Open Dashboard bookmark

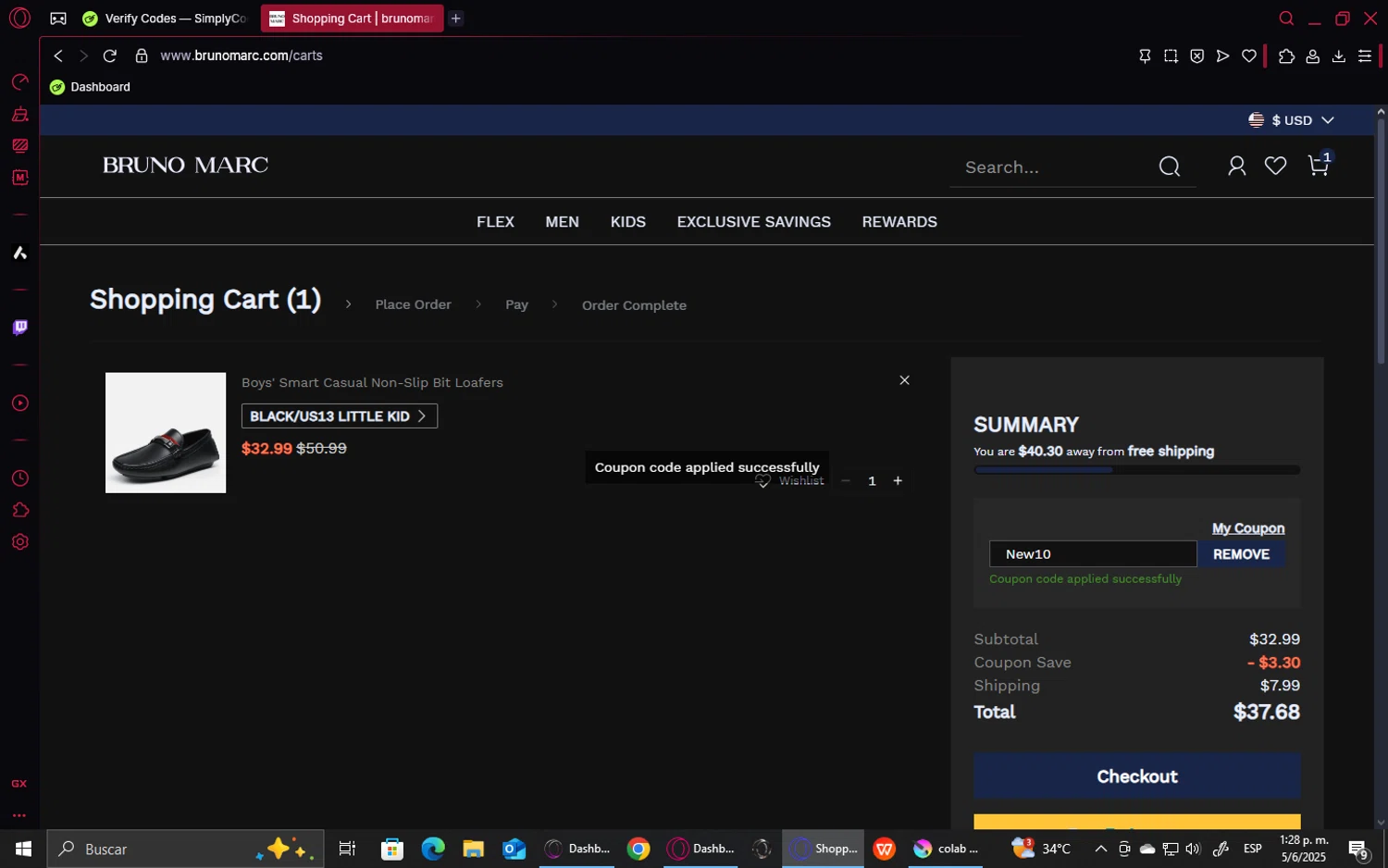[90, 87]
